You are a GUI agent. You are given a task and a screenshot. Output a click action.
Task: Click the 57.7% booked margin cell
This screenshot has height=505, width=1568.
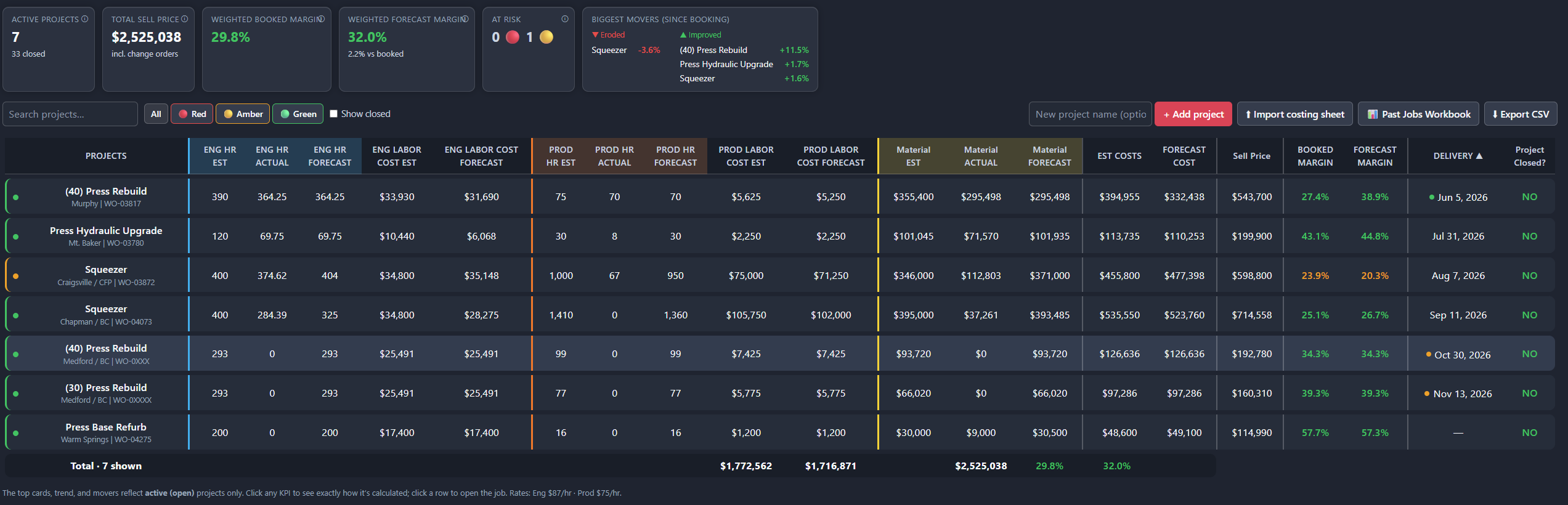1315,432
